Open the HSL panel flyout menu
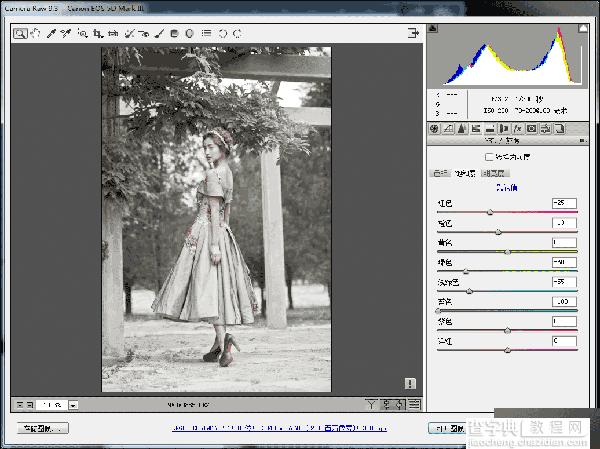The width and height of the screenshot is (600, 449). tap(582, 140)
